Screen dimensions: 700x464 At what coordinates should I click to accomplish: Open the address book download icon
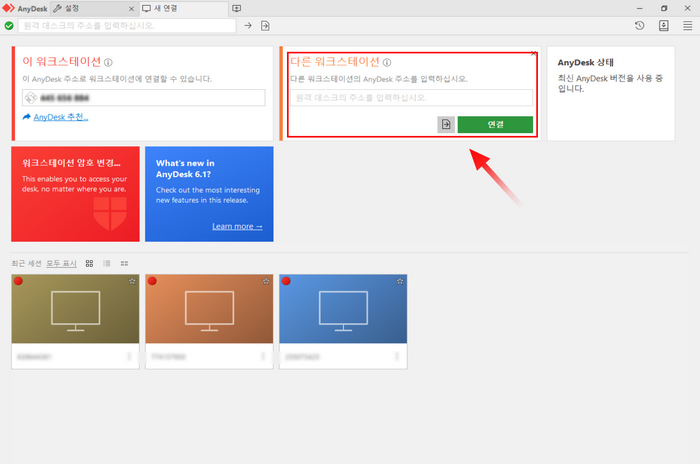[x=664, y=25]
